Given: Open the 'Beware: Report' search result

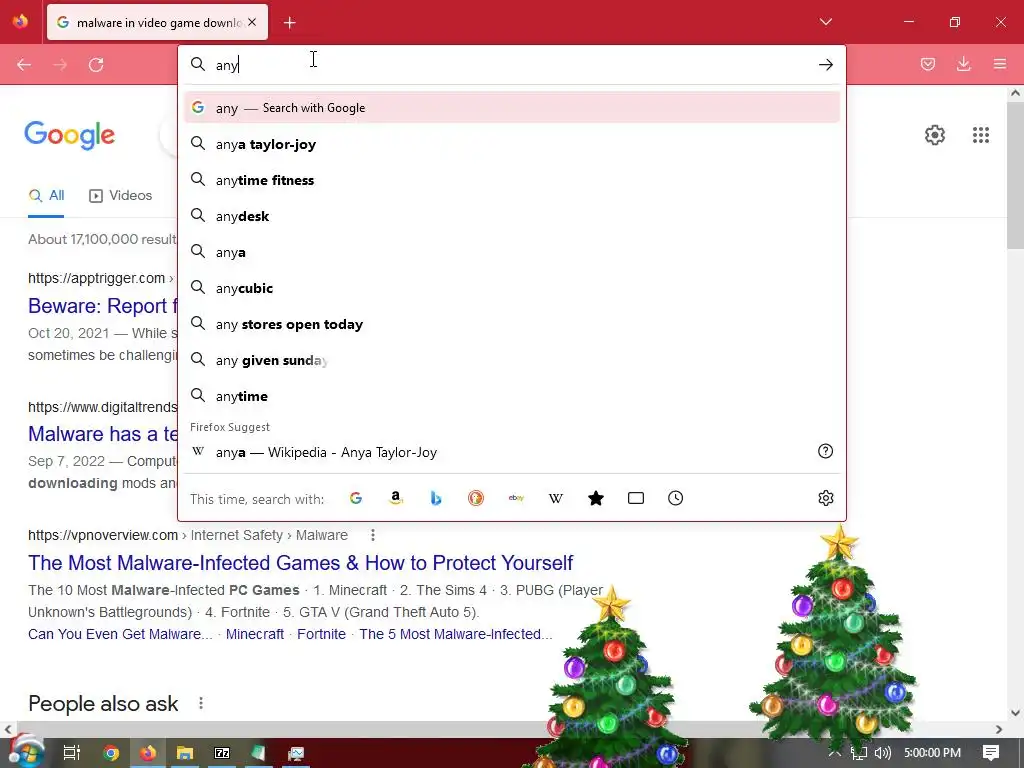Looking at the screenshot, I should pyautogui.click(x=103, y=306).
